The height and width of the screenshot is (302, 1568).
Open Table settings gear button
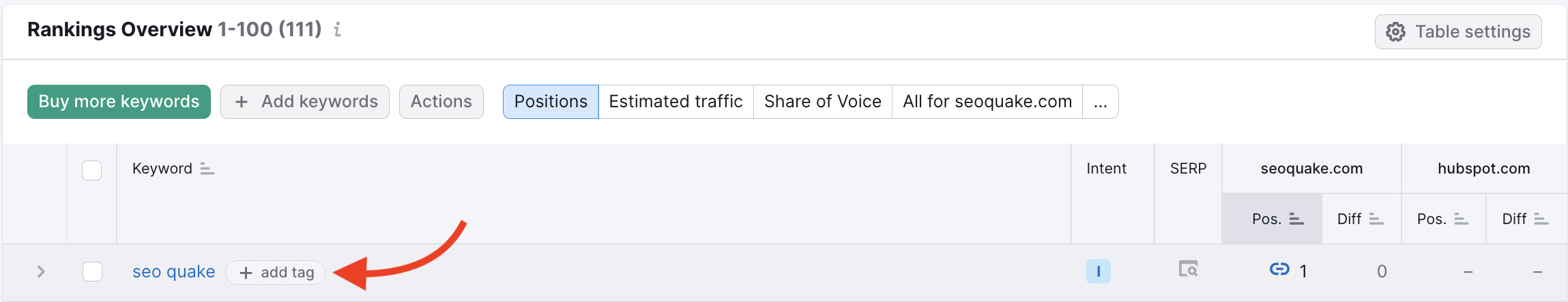pos(1457,32)
